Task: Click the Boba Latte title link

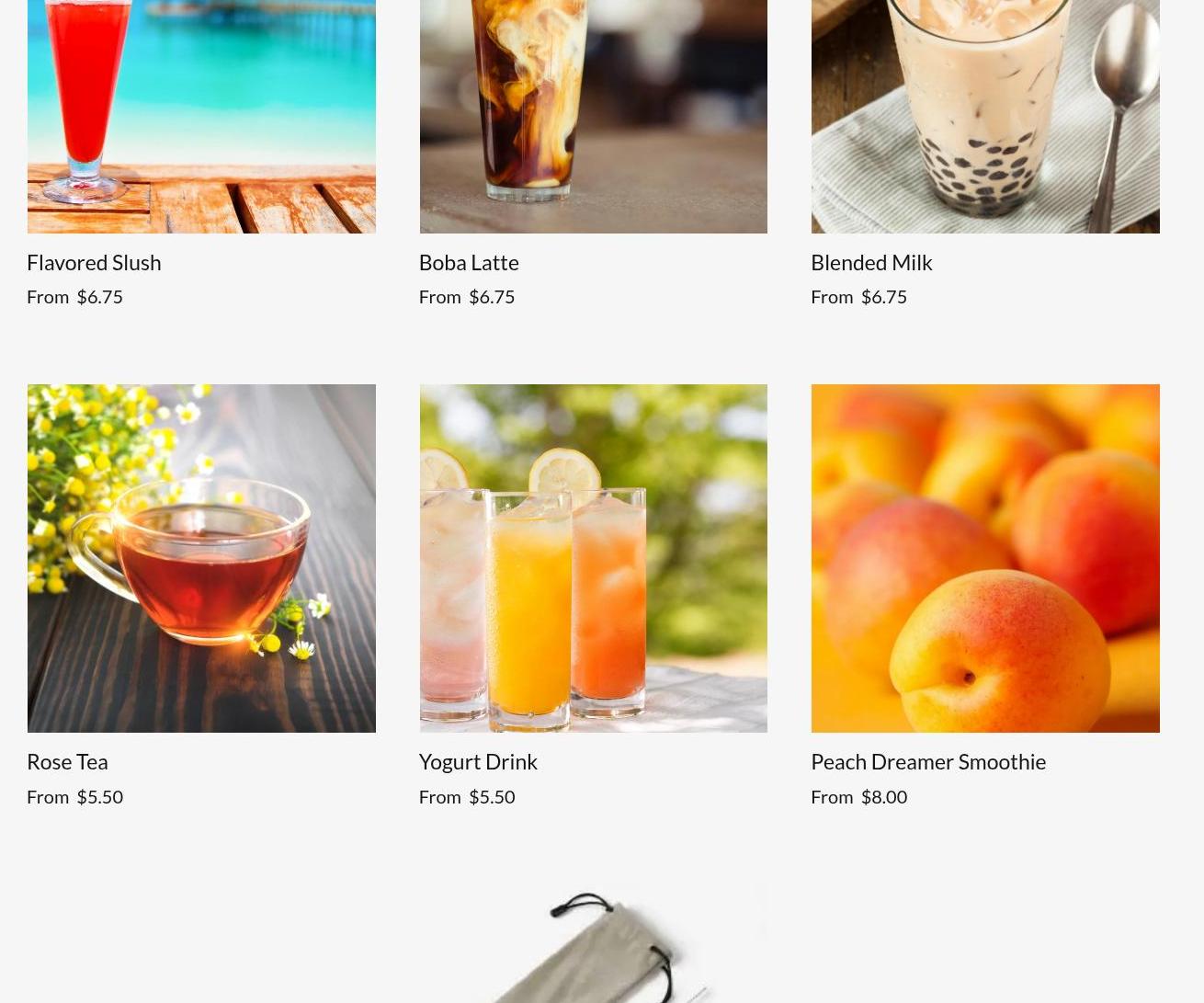Action: pyautogui.click(x=469, y=262)
